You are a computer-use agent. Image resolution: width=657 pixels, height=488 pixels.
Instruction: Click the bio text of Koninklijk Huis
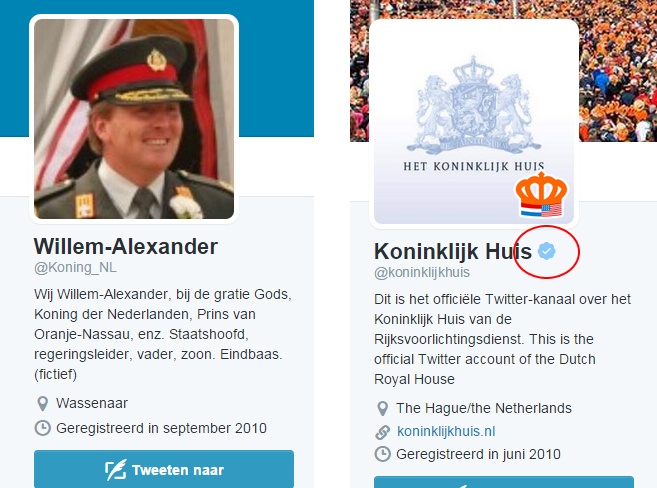(502, 339)
